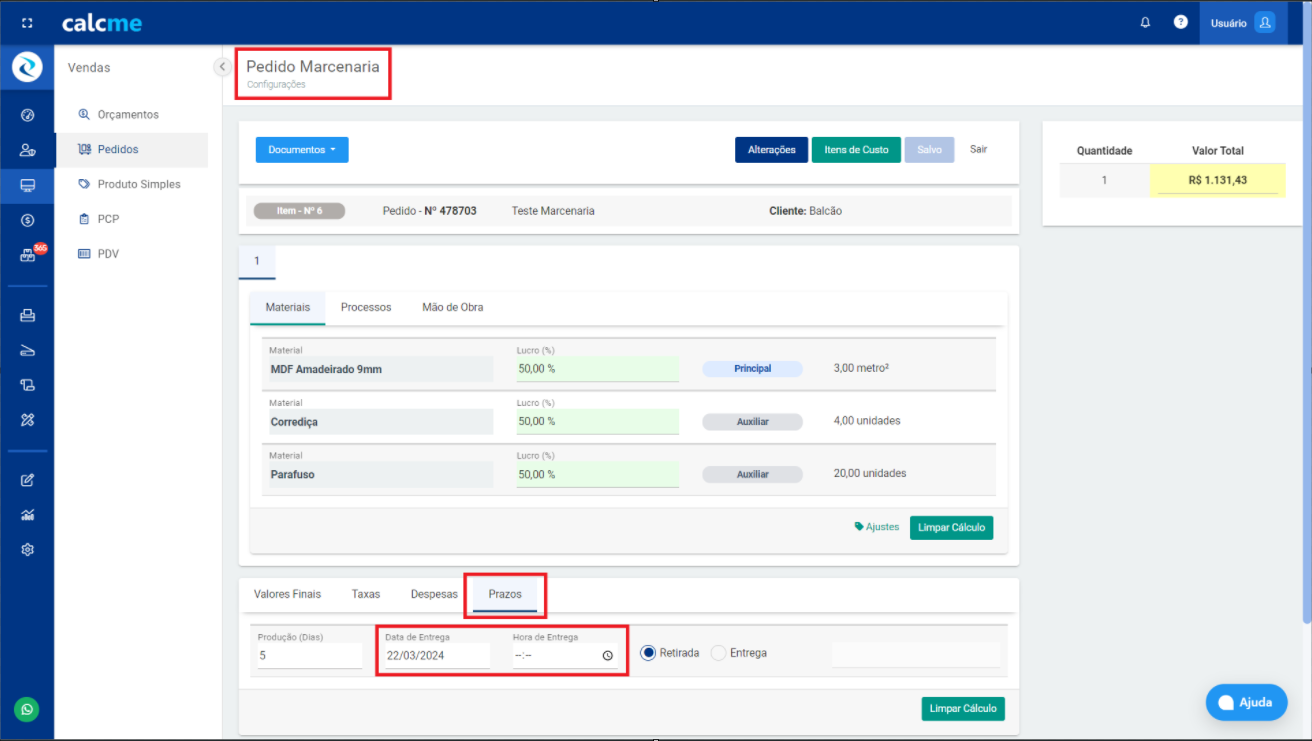The width and height of the screenshot is (1312, 741).
Task: Open the help question mark icon
Action: click(1180, 22)
